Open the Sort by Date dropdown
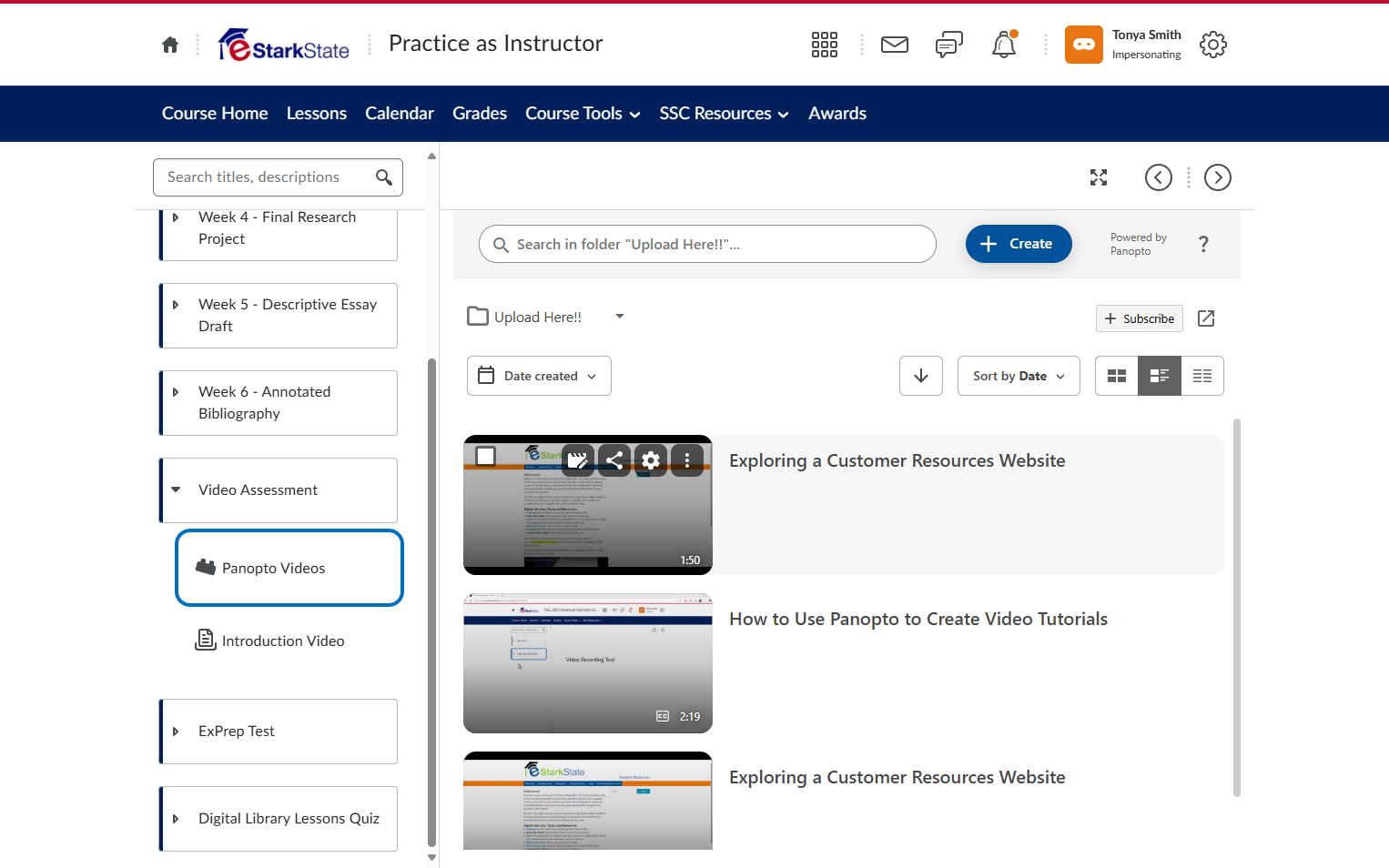The image size is (1389, 868). click(x=1019, y=376)
